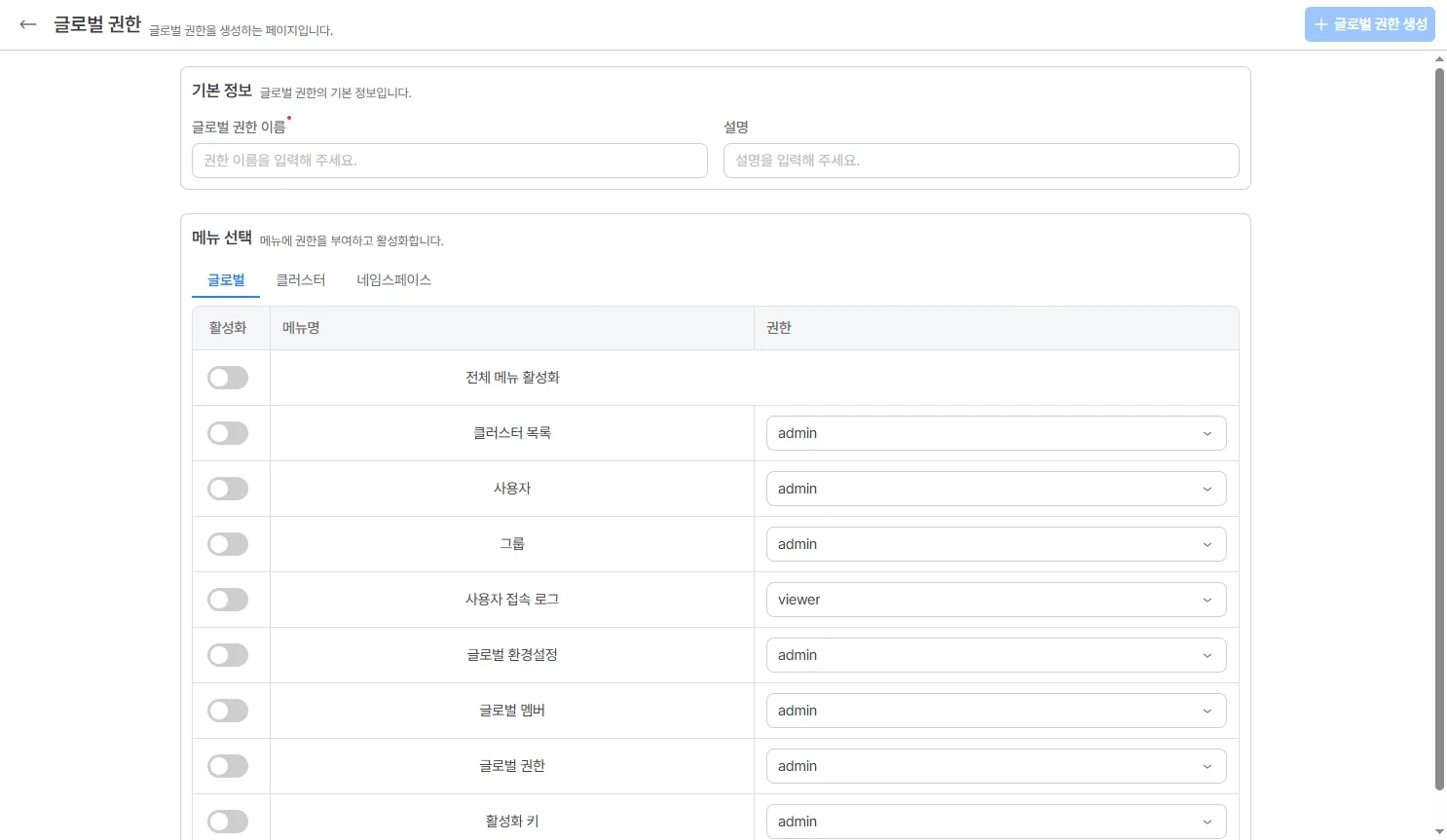Click the vertical scrollbar thumb
This screenshot has width=1447, height=840.
click(x=1439, y=428)
